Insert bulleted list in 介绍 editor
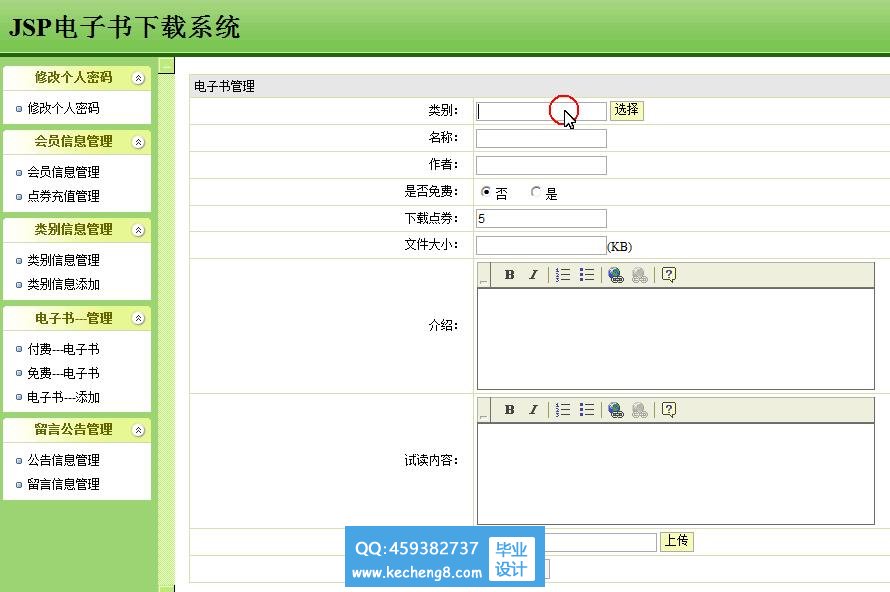Screen dimensions: 890x592 pos(587,275)
